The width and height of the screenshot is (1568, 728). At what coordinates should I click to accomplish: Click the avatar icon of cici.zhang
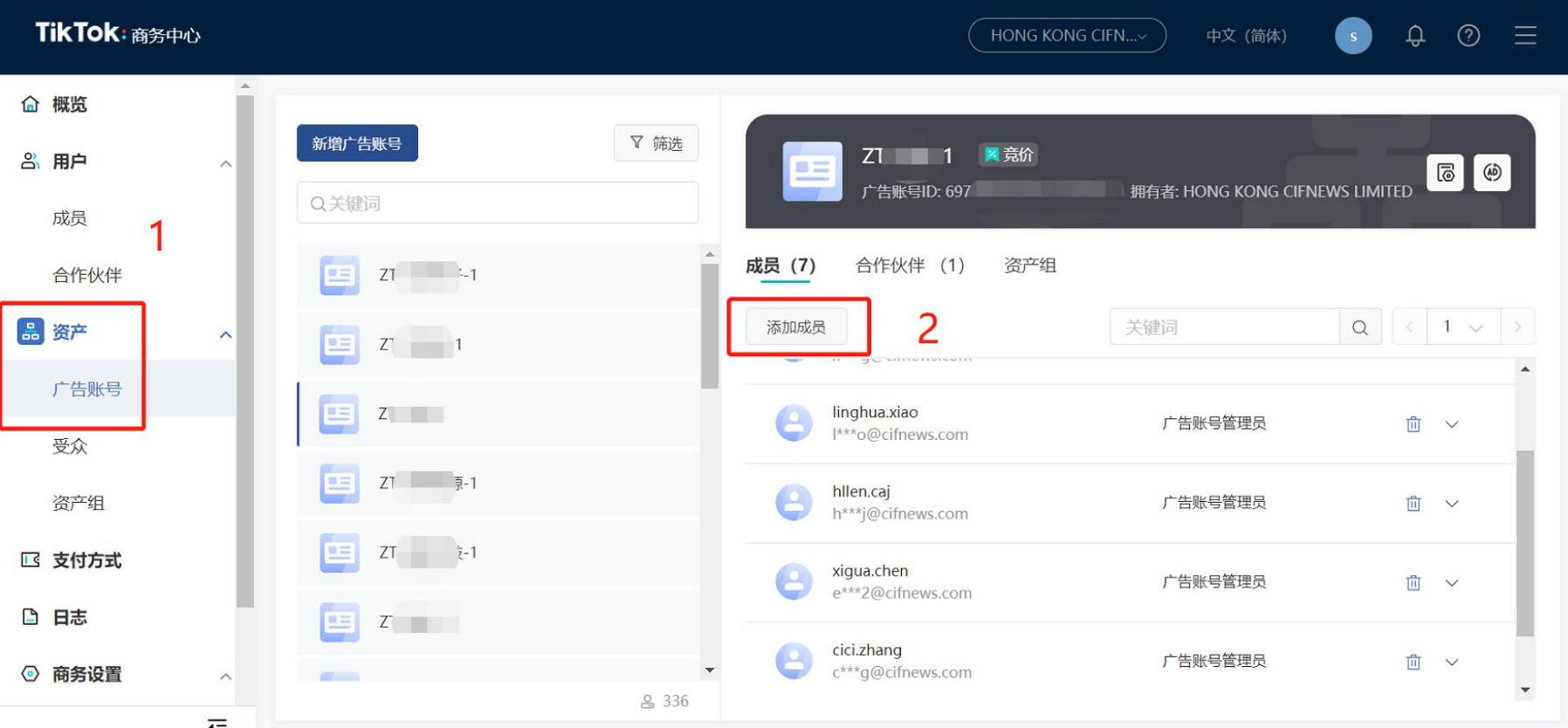[794, 662]
